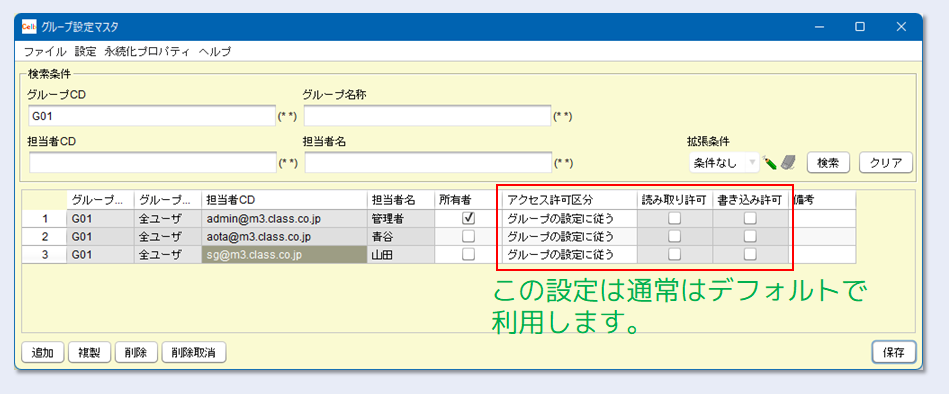
Task: Open the ヘルプ menu
Action: click(215, 51)
